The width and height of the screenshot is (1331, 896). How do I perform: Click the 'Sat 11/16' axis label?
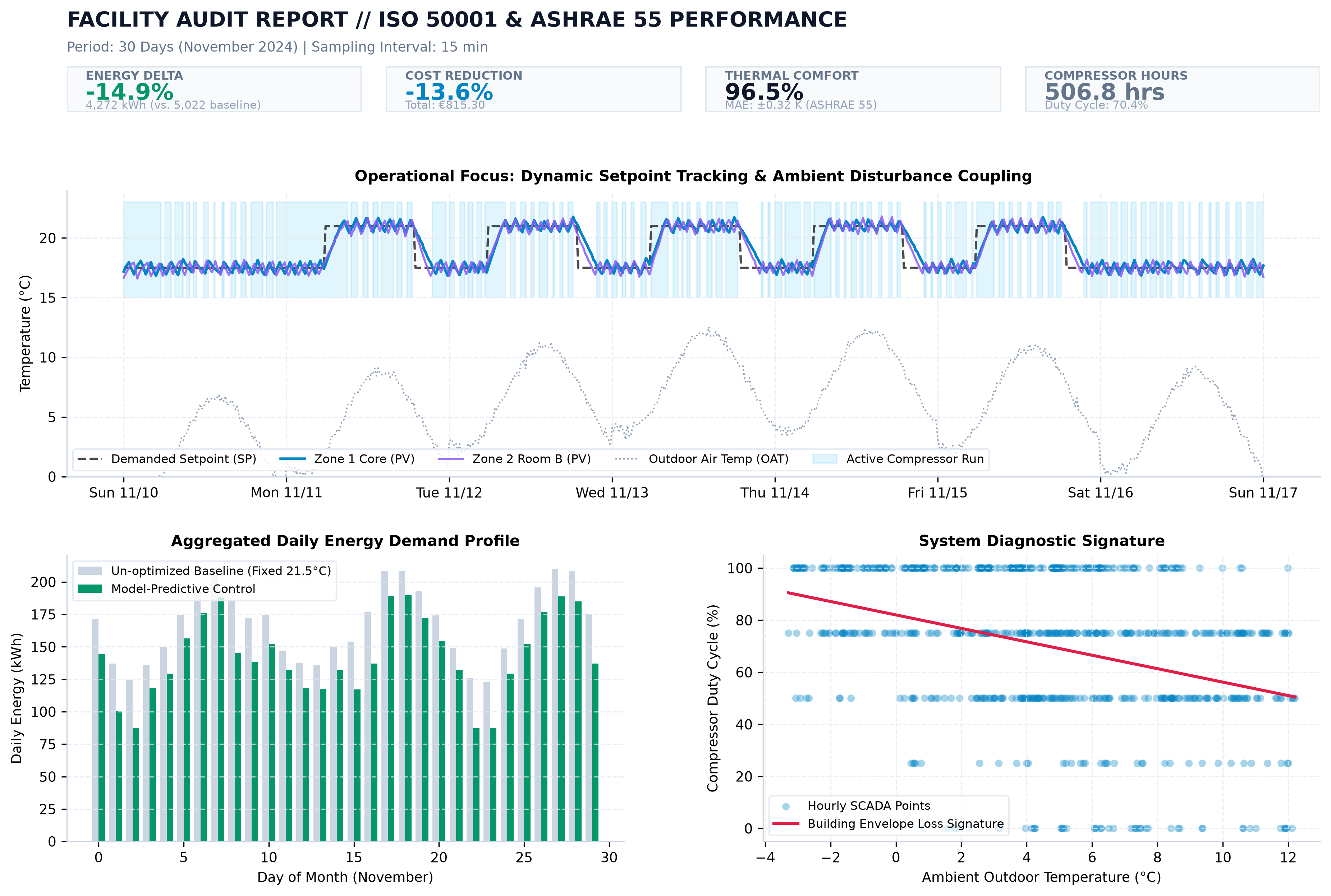[1100, 493]
